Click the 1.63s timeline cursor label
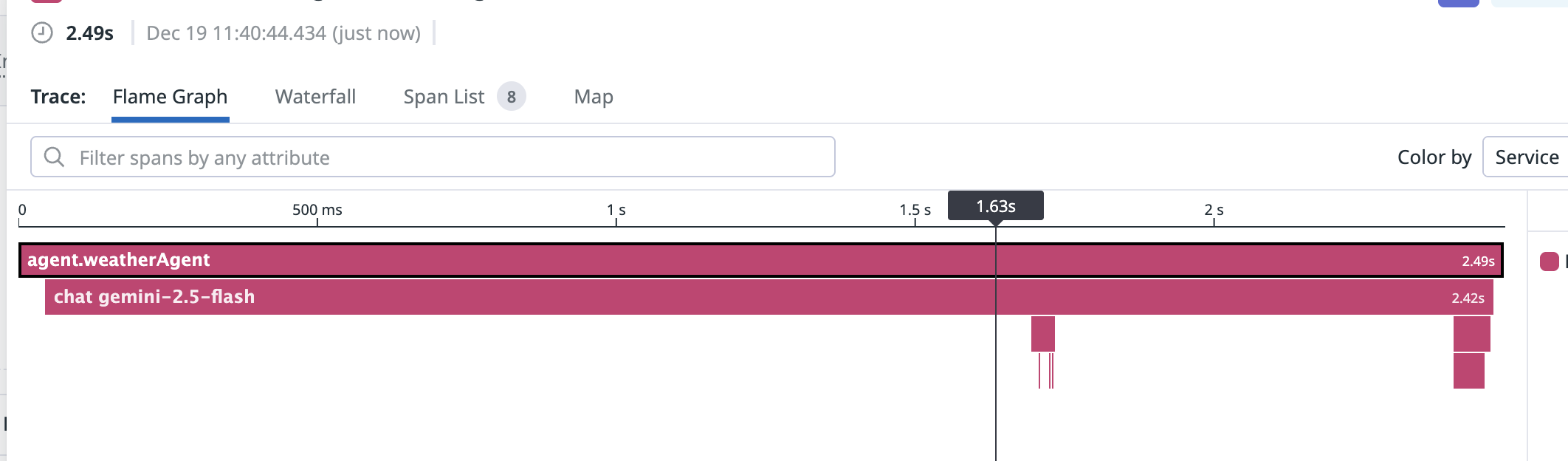The image size is (1568, 461). tap(995, 206)
